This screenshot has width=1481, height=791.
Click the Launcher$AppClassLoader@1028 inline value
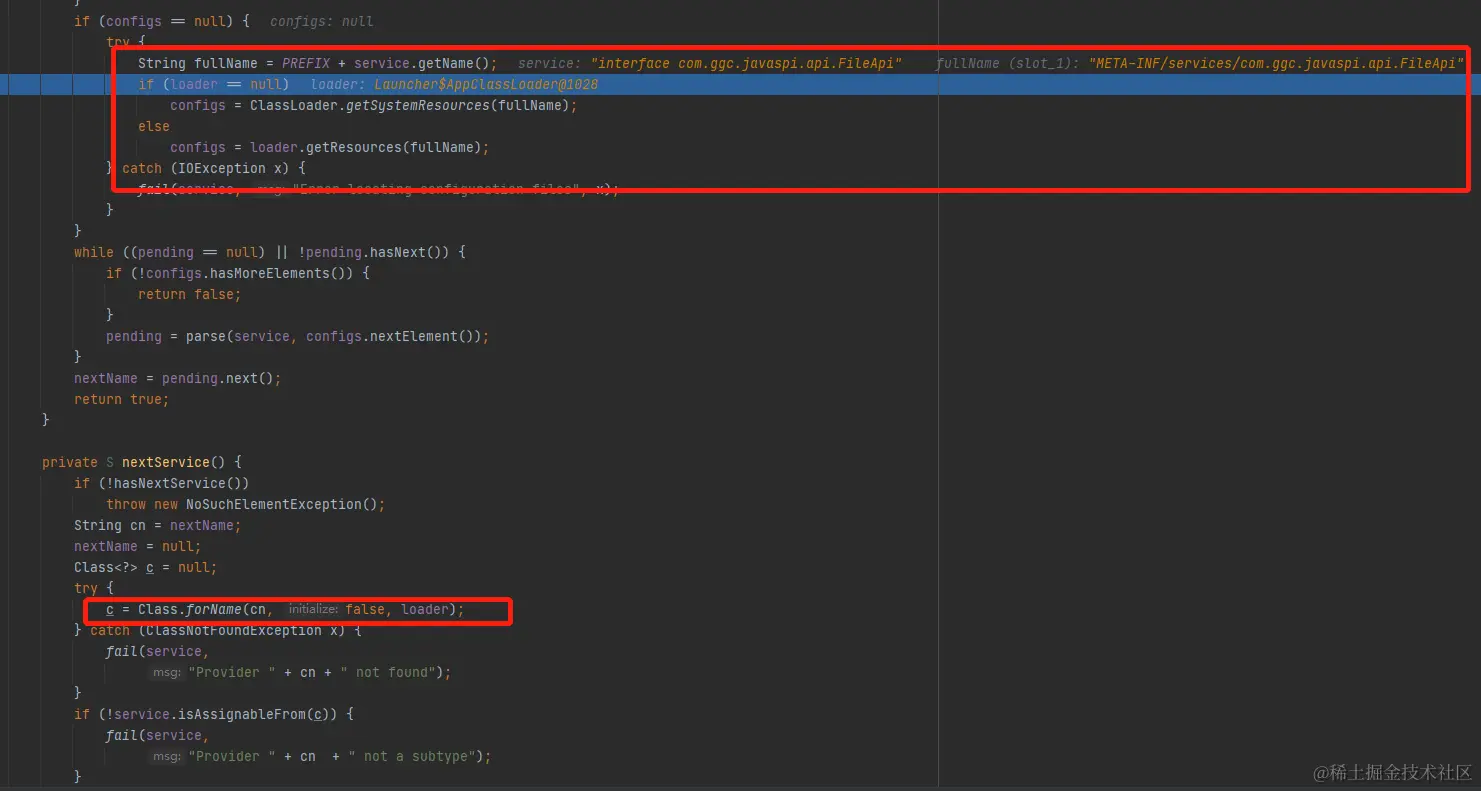[486, 84]
